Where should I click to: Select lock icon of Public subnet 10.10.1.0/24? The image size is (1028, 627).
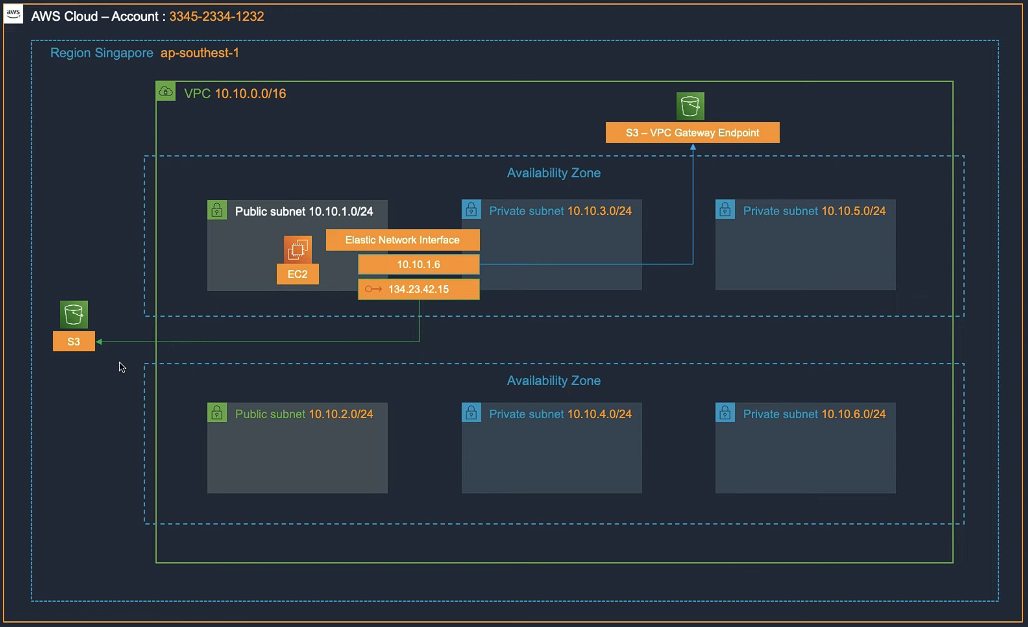217,210
